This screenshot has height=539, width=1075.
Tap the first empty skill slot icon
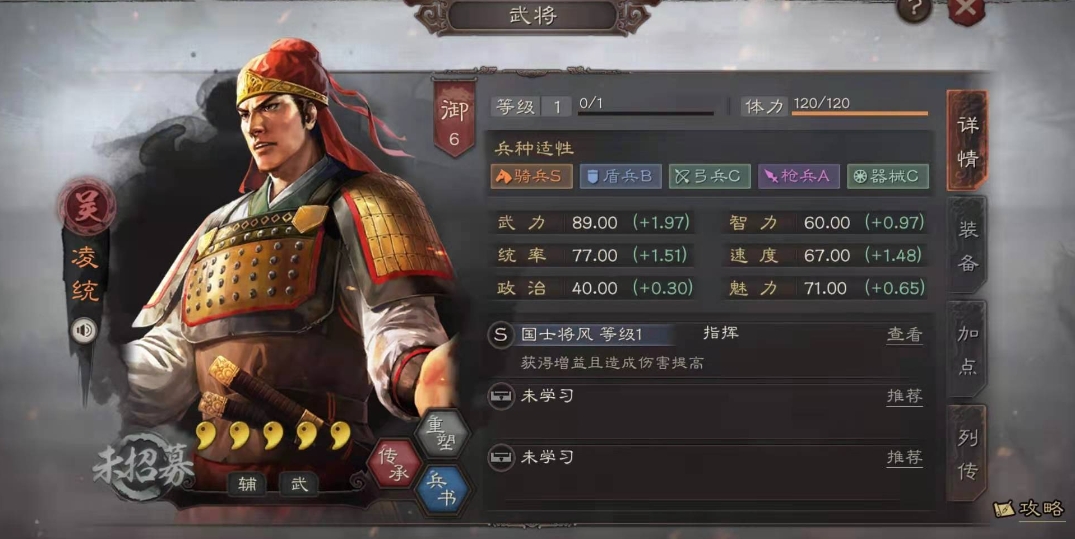(x=501, y=396)
